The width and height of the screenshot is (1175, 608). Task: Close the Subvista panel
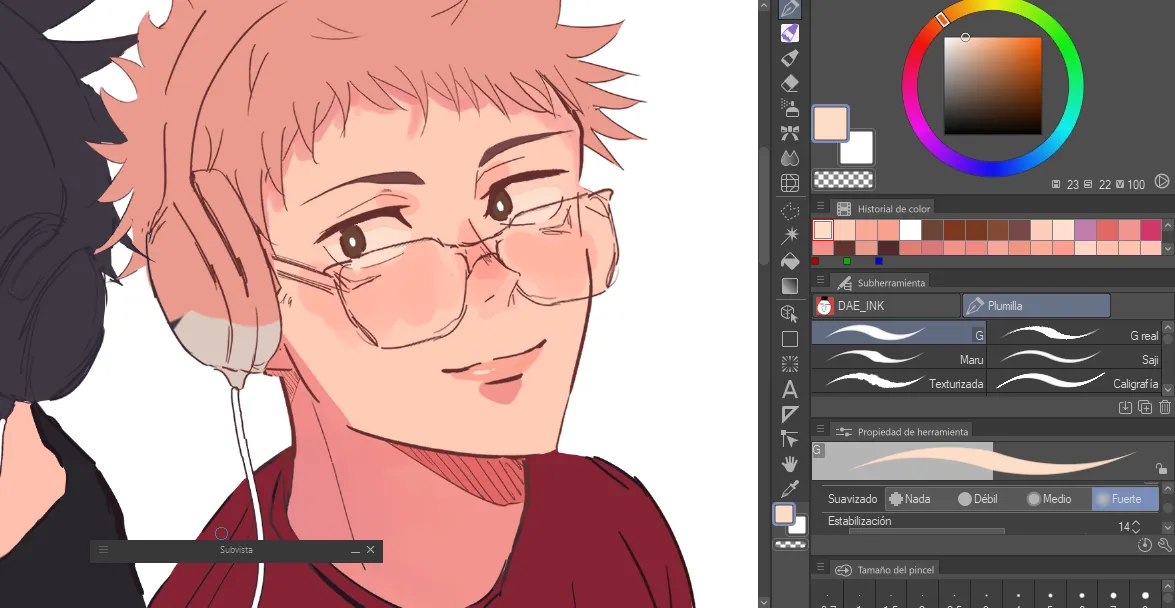coord(370,550)
